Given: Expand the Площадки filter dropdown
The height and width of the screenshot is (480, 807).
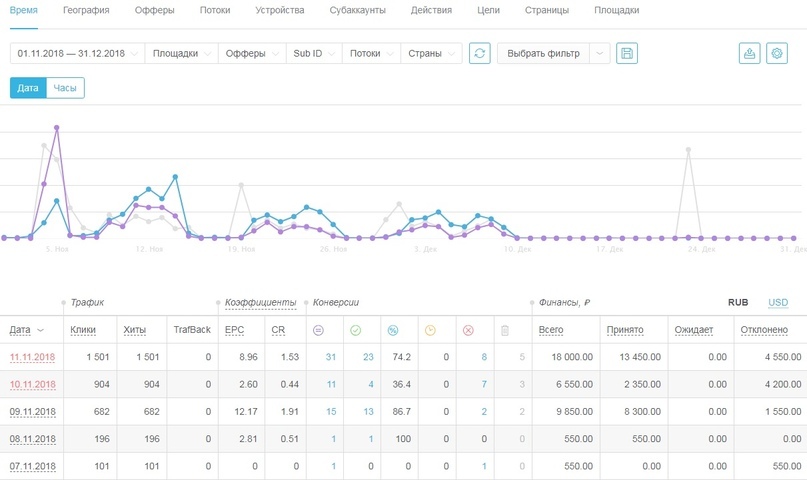Looking at the screenshot, I should (x=181, y=53).
